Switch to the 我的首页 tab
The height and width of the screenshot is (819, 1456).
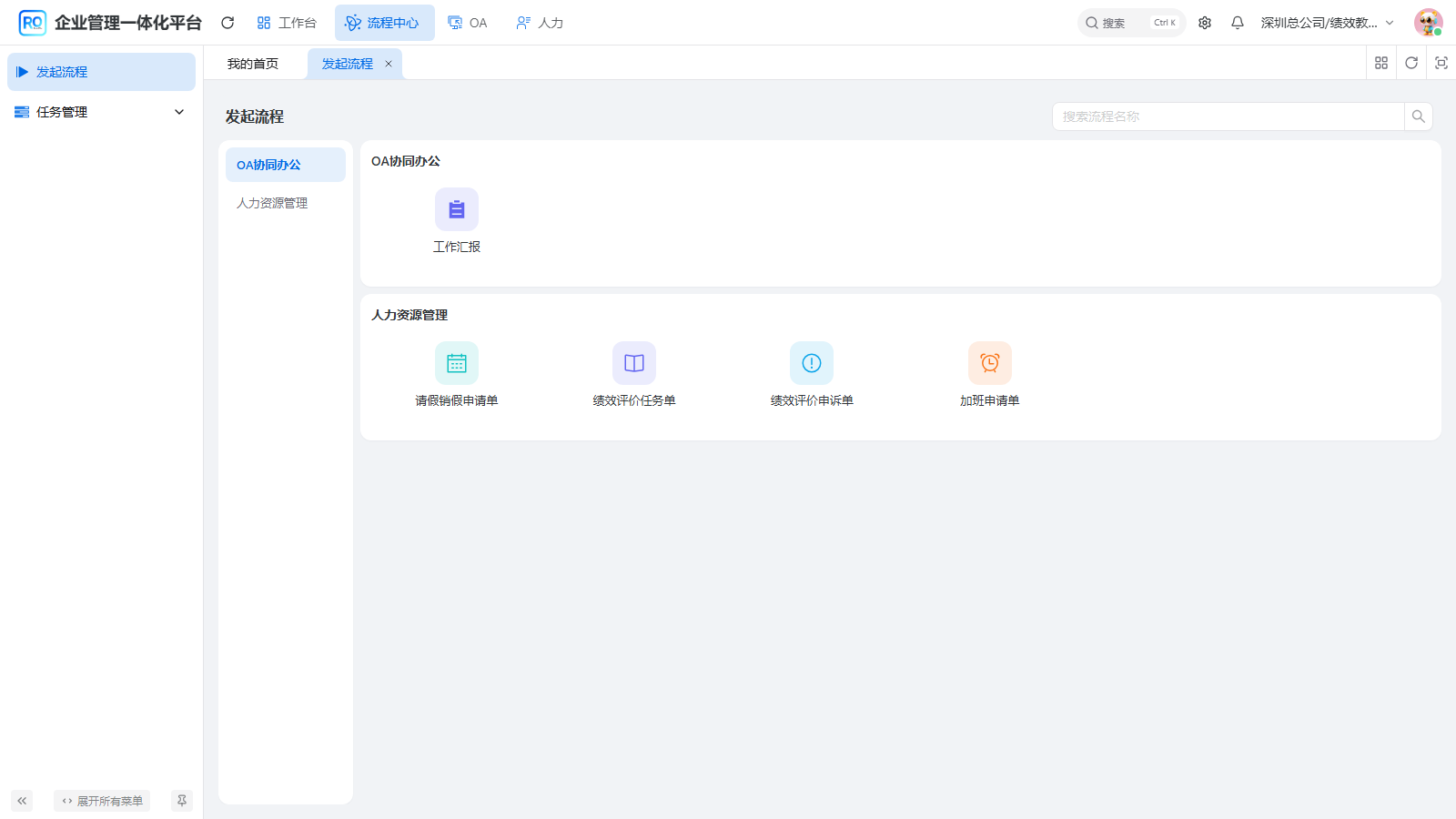point(253,64)
